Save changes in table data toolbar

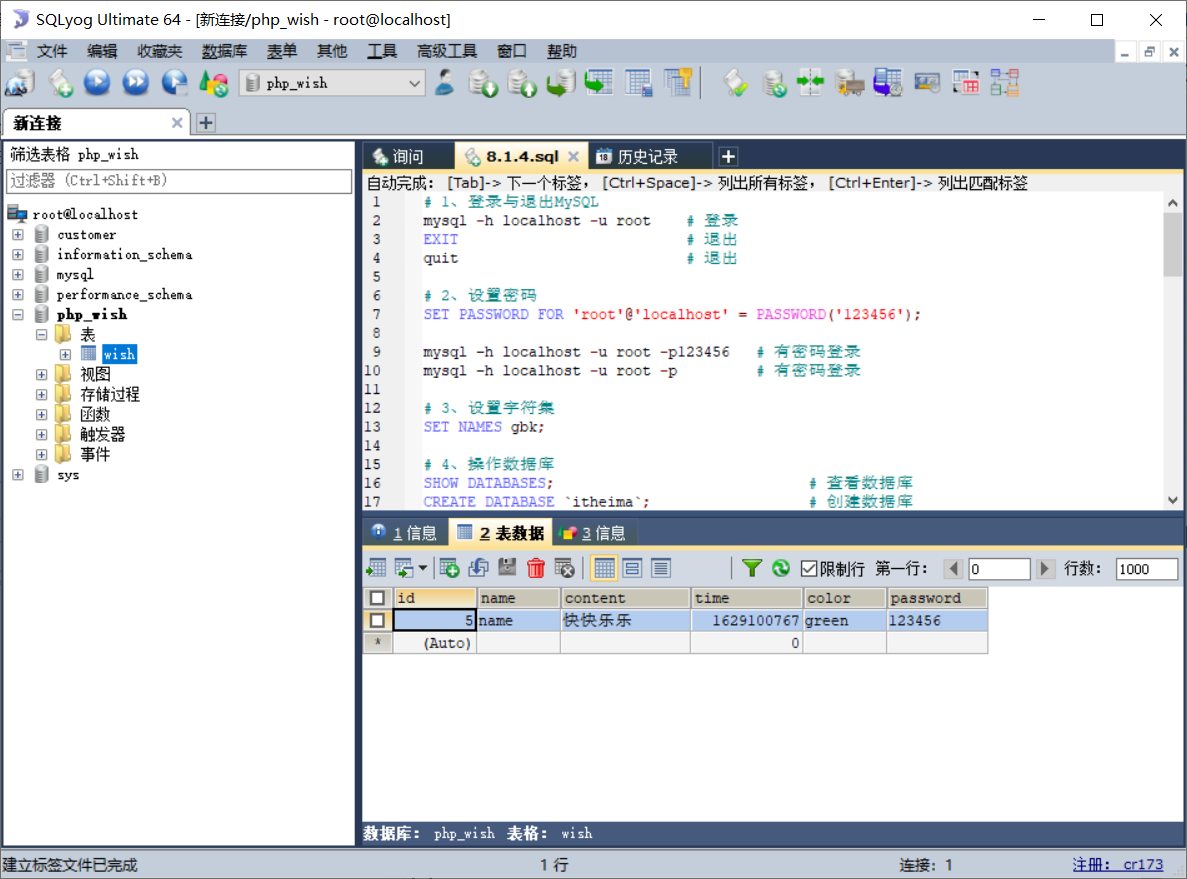[507, 568]
